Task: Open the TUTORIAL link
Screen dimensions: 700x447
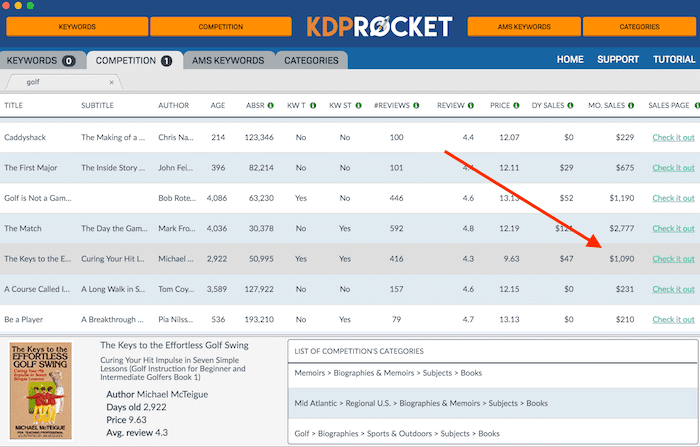Action: tap(674, 59)
